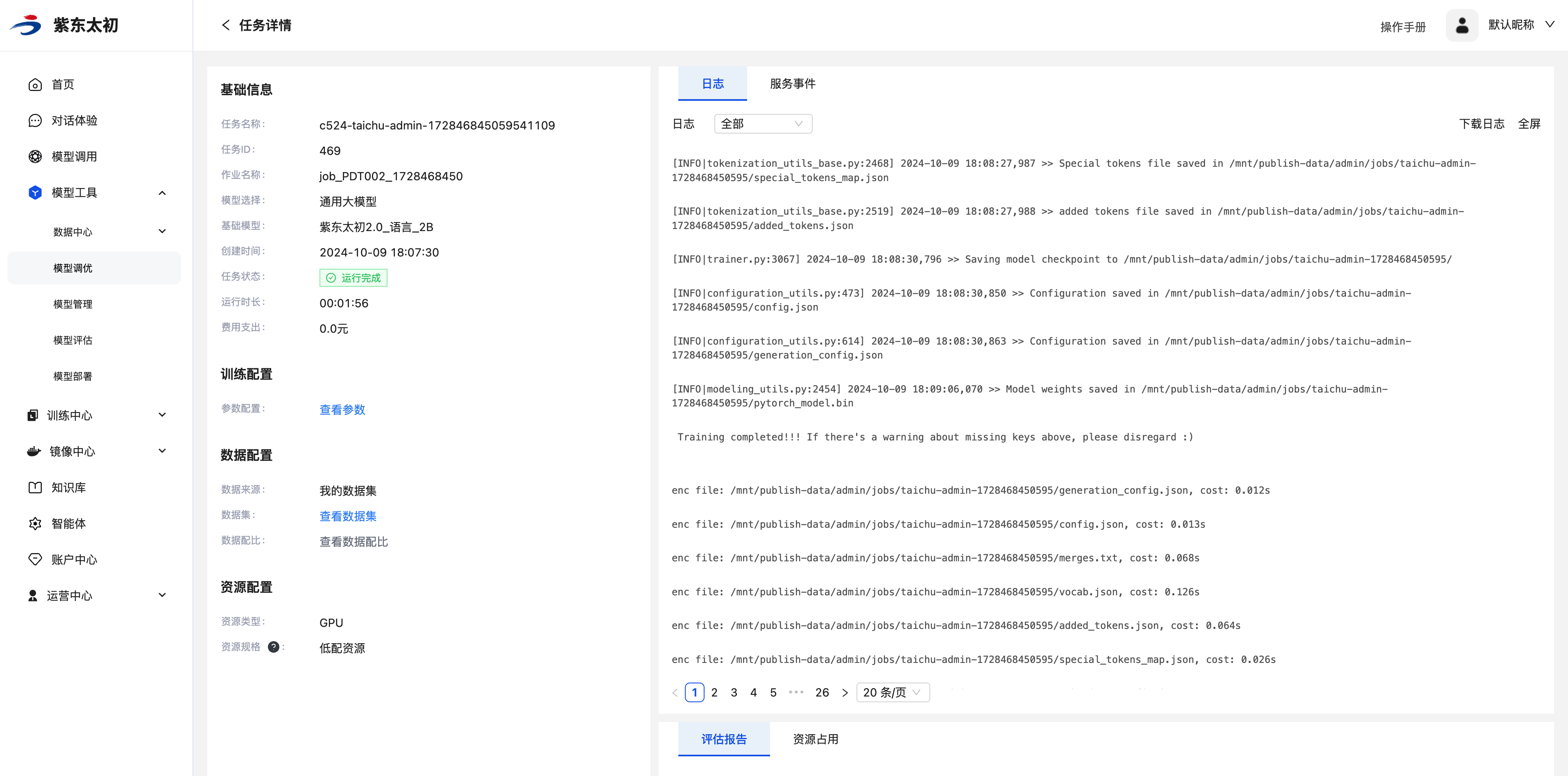This screenshot has width=1568, height=776.
Task: Click the 资源规格 help question mark icon
Action: pyautogui.click(x=273, y=647)
